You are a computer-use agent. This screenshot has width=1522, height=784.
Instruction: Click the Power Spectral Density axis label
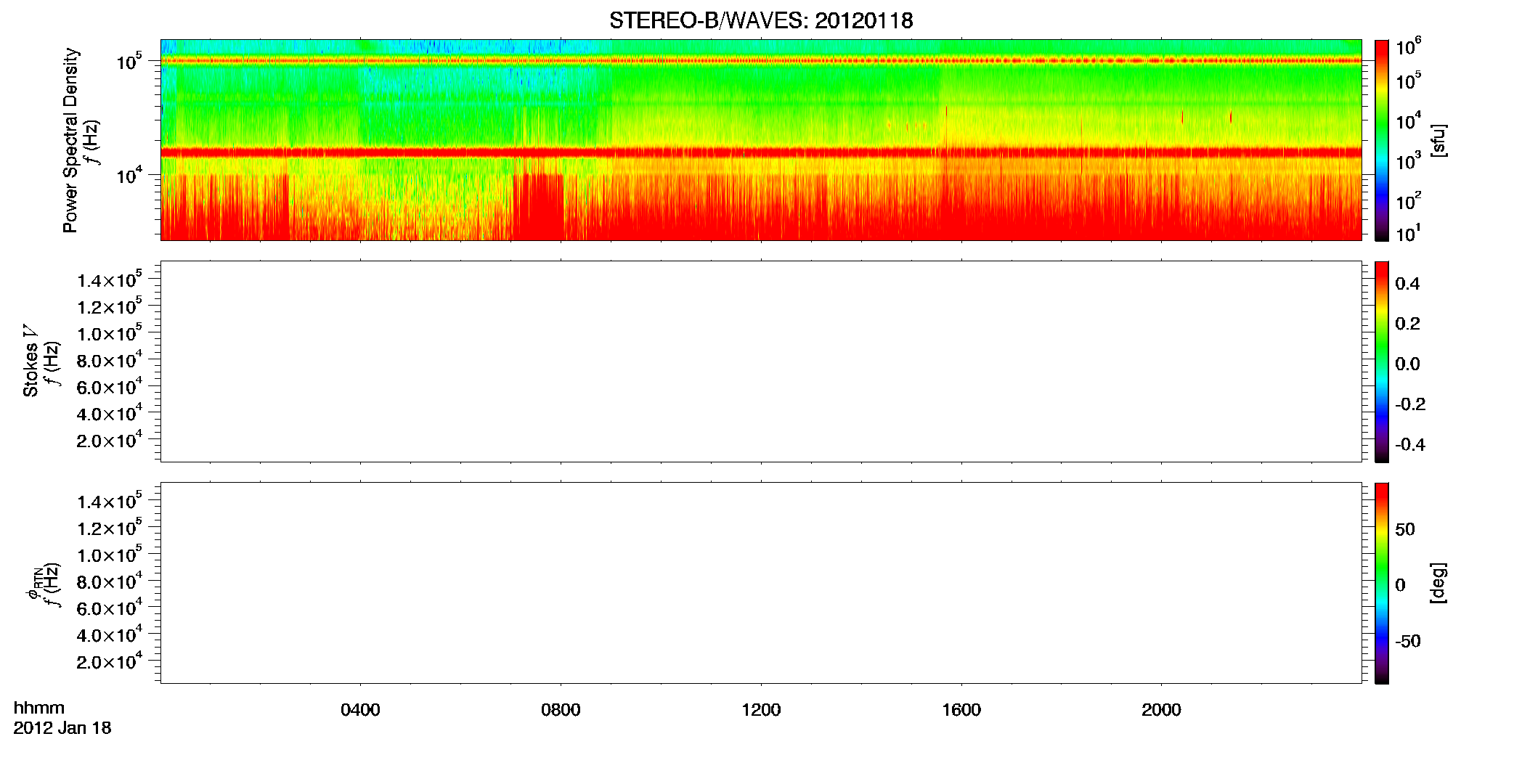pos(70,140)
